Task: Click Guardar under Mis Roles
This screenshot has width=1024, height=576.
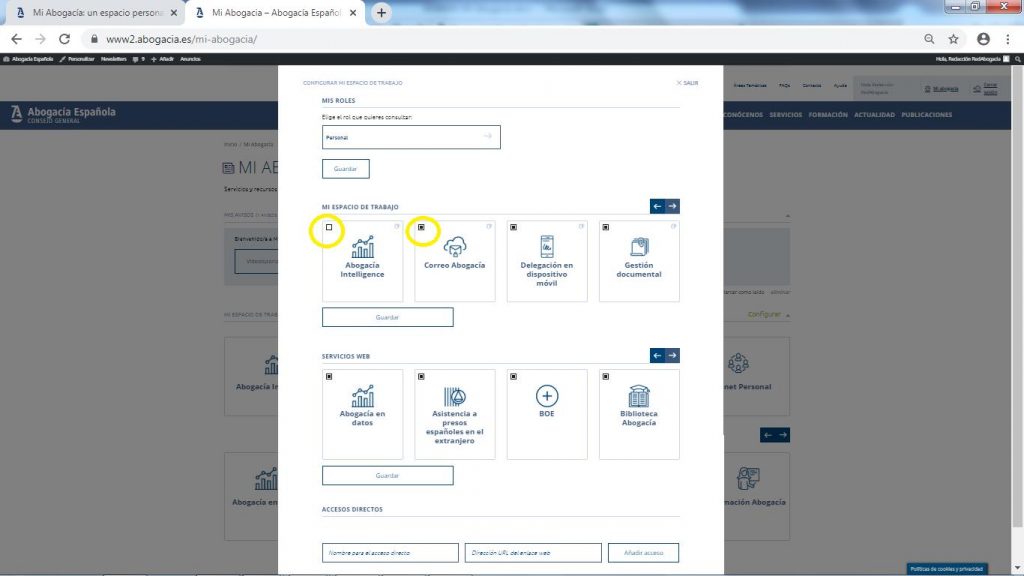Action: [x=345, y=168]
